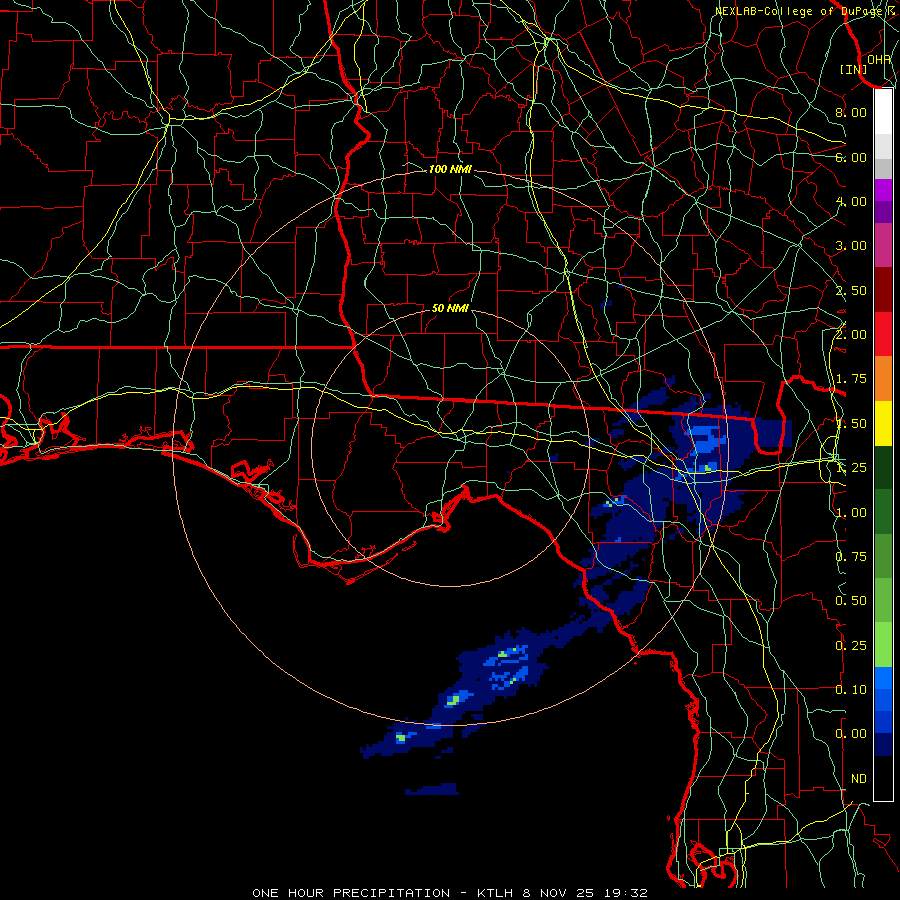Click the 6.00 legend value
The height and width of the screenshot is (900, 900).
851,157
